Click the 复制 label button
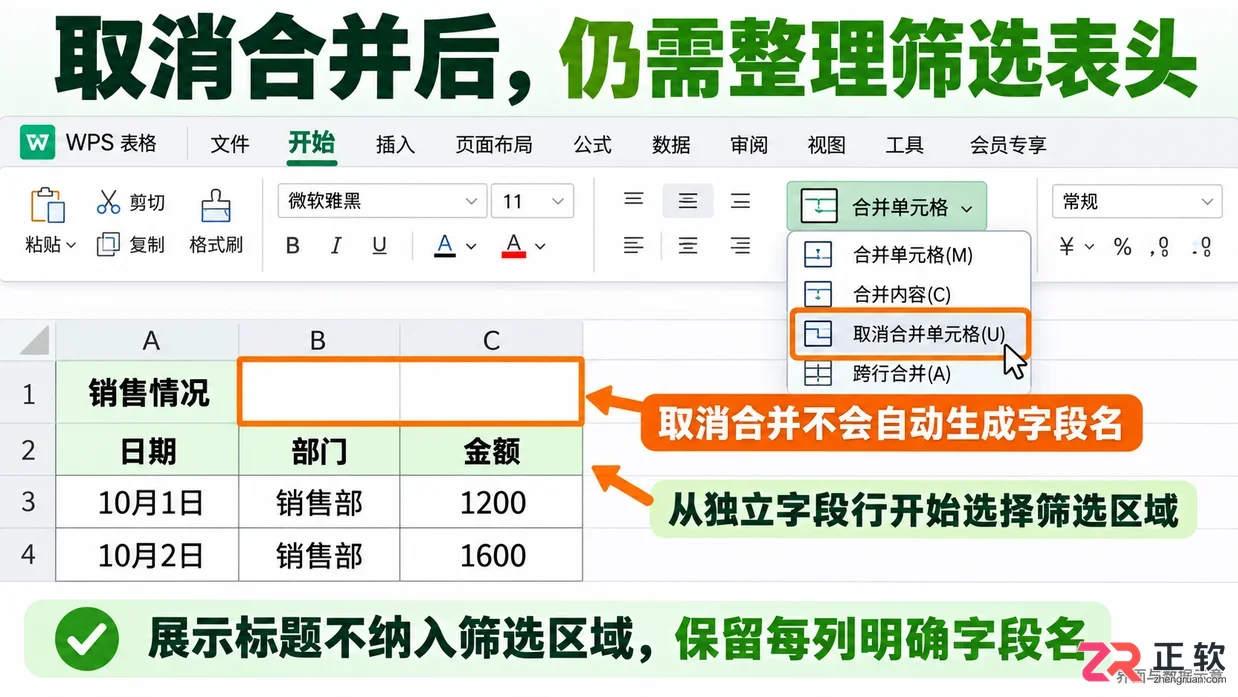This screenshot has width=1238, height=697. (147, 244)
